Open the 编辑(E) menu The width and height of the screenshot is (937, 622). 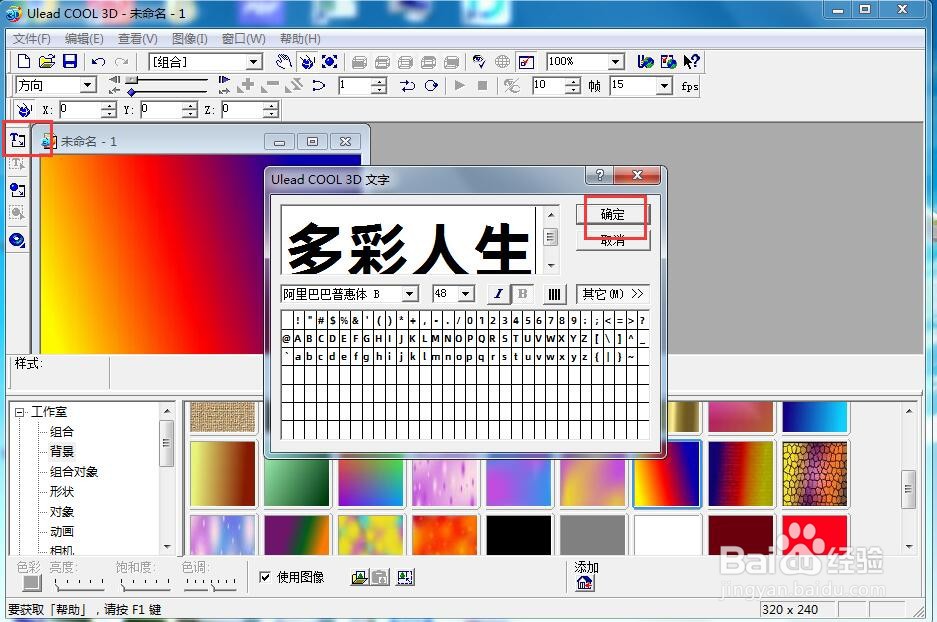pyautogui.click(x=84, y=39)
